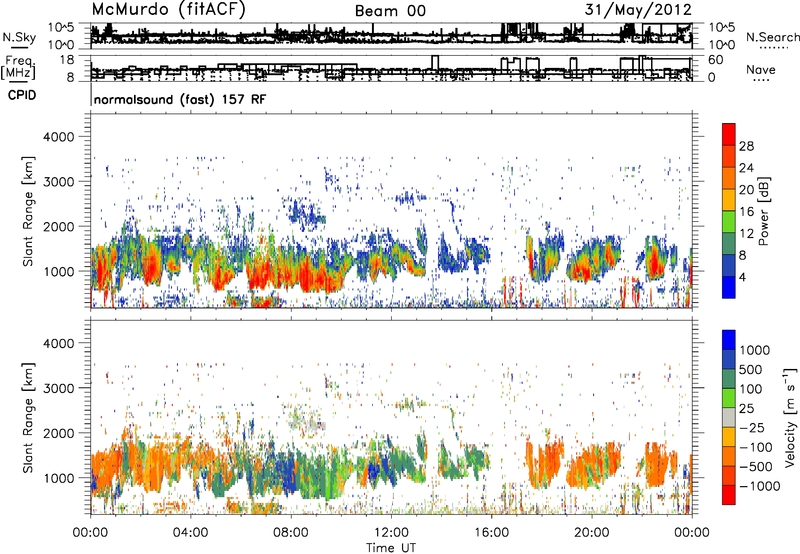The height and width of the screenshot is (554, 800).
Task: Click the 18 tick on frequency axis
Action: pyautogui.click(x=67, y=60)
